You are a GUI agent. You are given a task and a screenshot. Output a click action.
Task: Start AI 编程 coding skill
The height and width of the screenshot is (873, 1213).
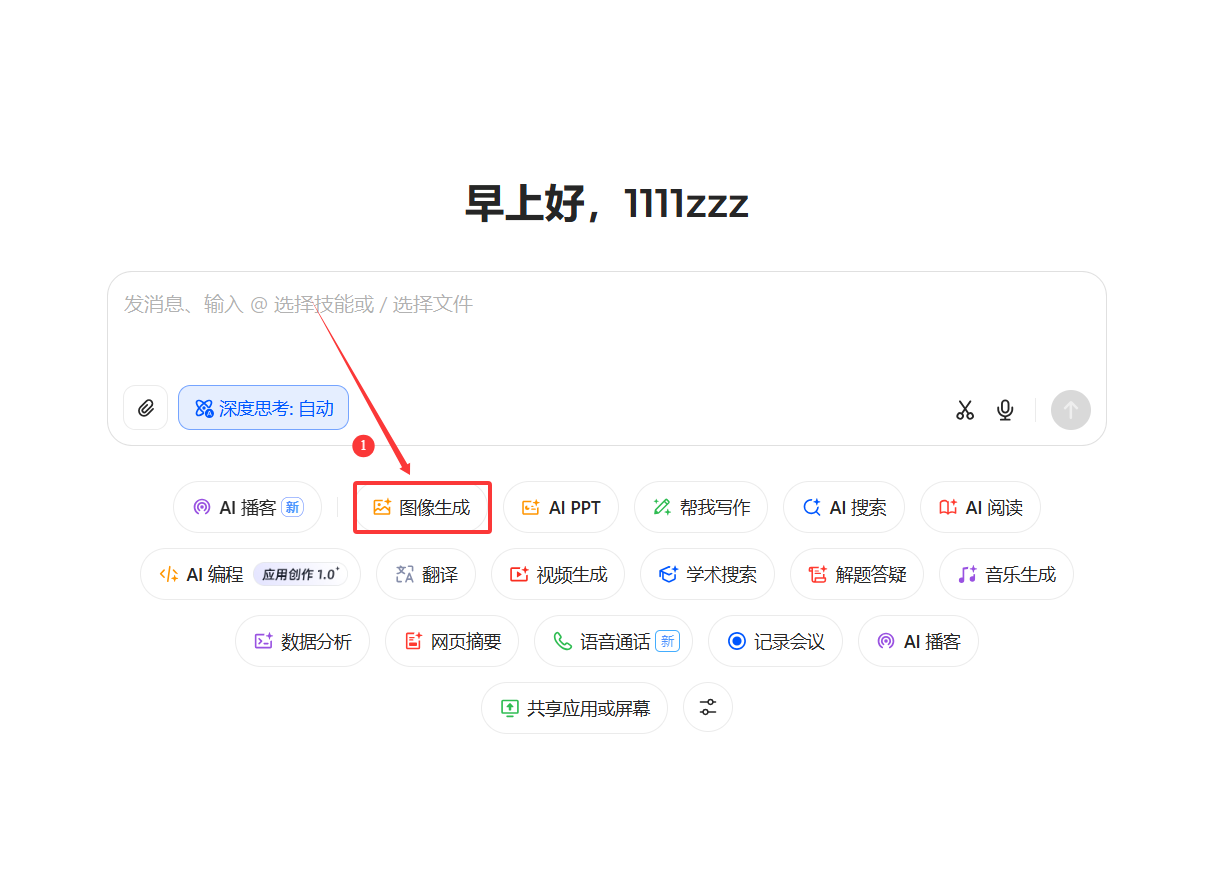pos(250,574)
